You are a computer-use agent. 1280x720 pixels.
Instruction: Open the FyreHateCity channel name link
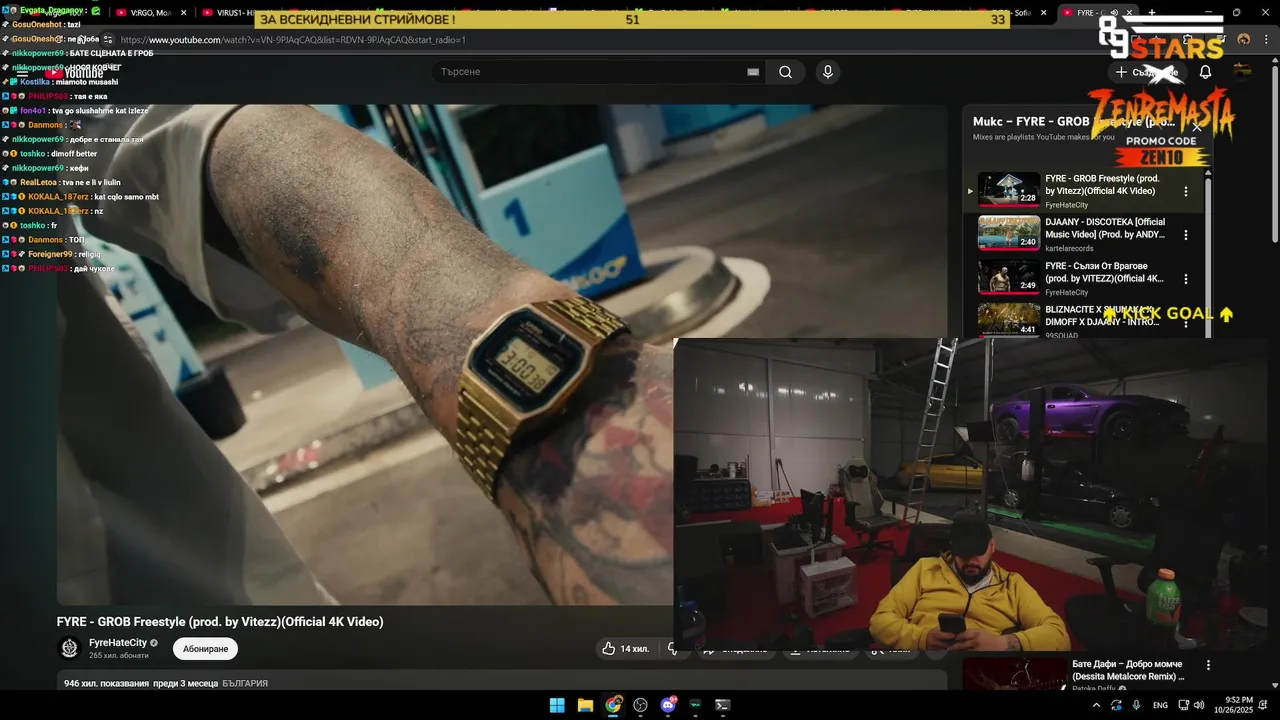pyautogui.click(x=118, y=642)
